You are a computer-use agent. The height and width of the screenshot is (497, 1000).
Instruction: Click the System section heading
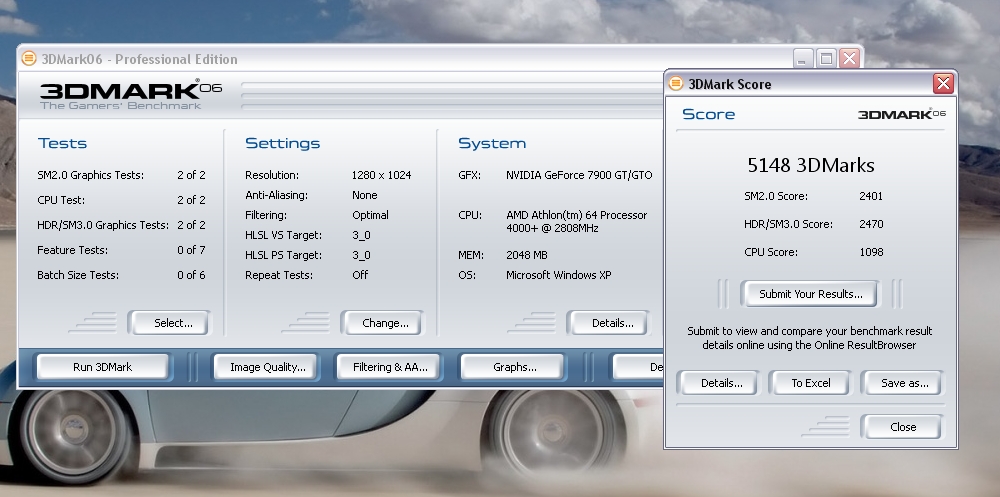pos(492,143)
